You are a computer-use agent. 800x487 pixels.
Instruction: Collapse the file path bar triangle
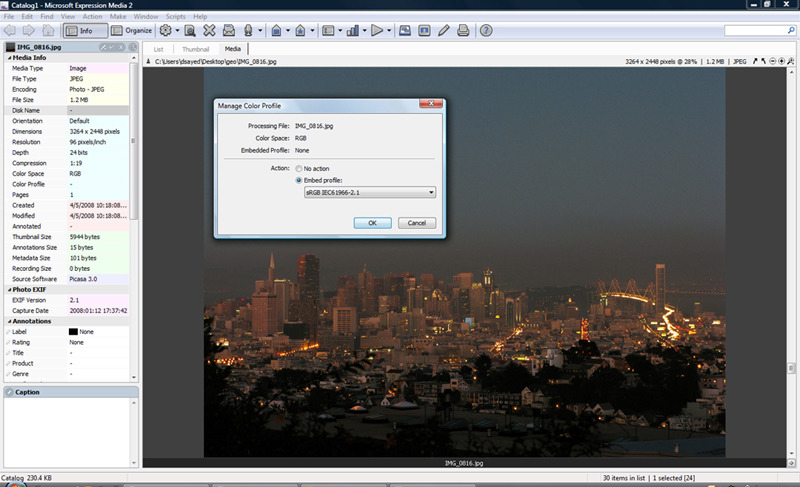pyautogui.click(x=148, y=61)
